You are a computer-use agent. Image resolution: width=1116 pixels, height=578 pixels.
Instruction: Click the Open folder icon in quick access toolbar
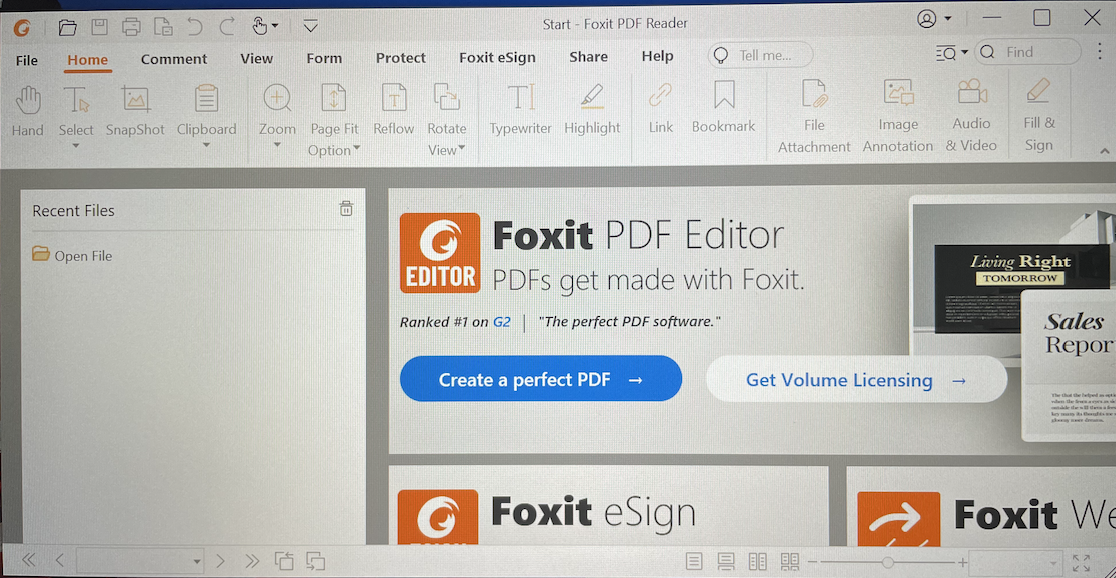point(68,28)
